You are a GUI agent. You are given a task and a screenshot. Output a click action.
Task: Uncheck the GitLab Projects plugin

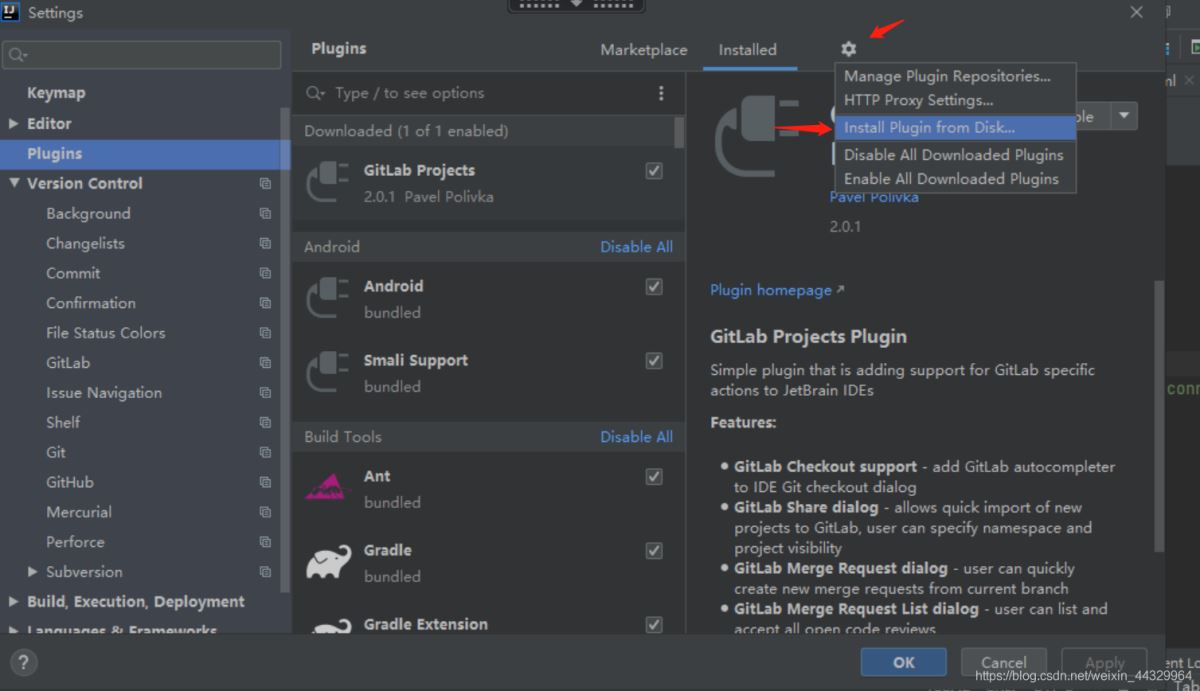pyautogui.click(x=653, y=171)
